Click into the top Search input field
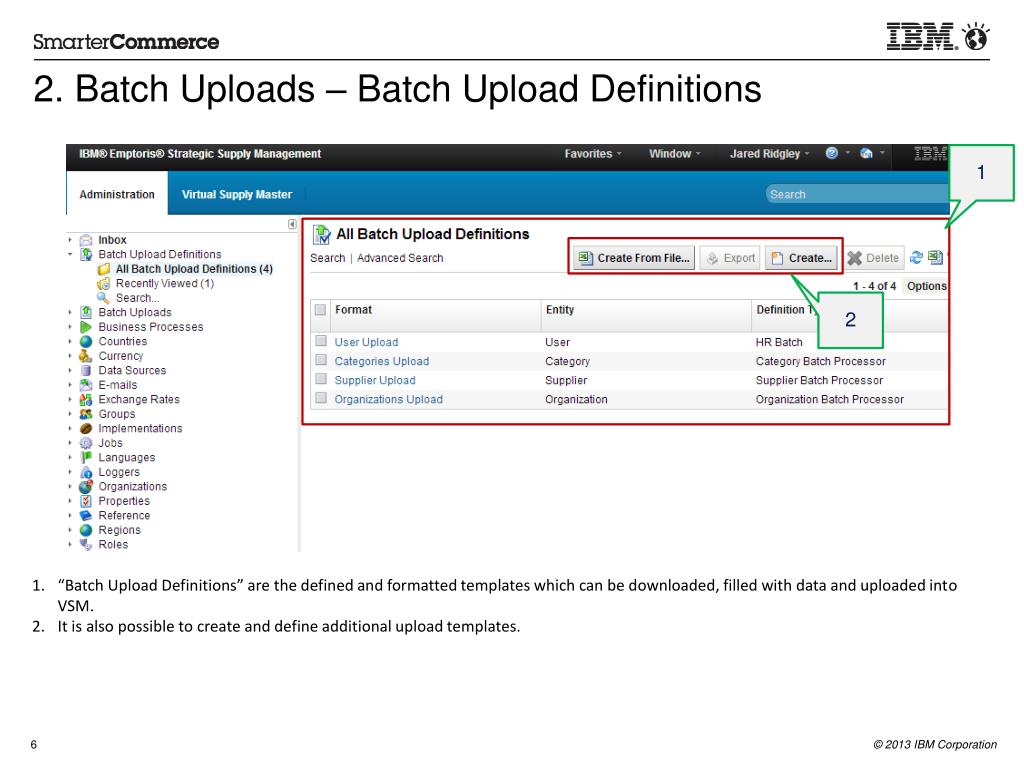This screenshot has height=768, width=1024. 857,194
